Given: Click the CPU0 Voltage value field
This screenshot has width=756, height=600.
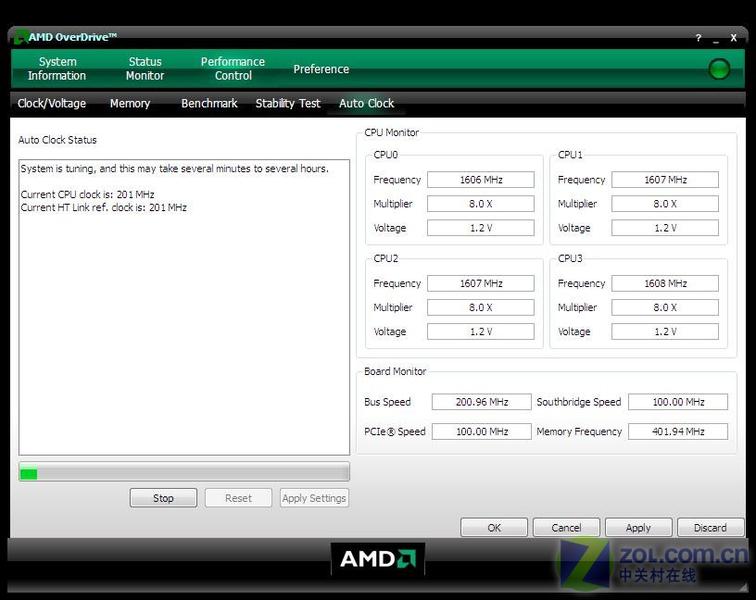Looking at the screenshot, I should tap(481, 228).
